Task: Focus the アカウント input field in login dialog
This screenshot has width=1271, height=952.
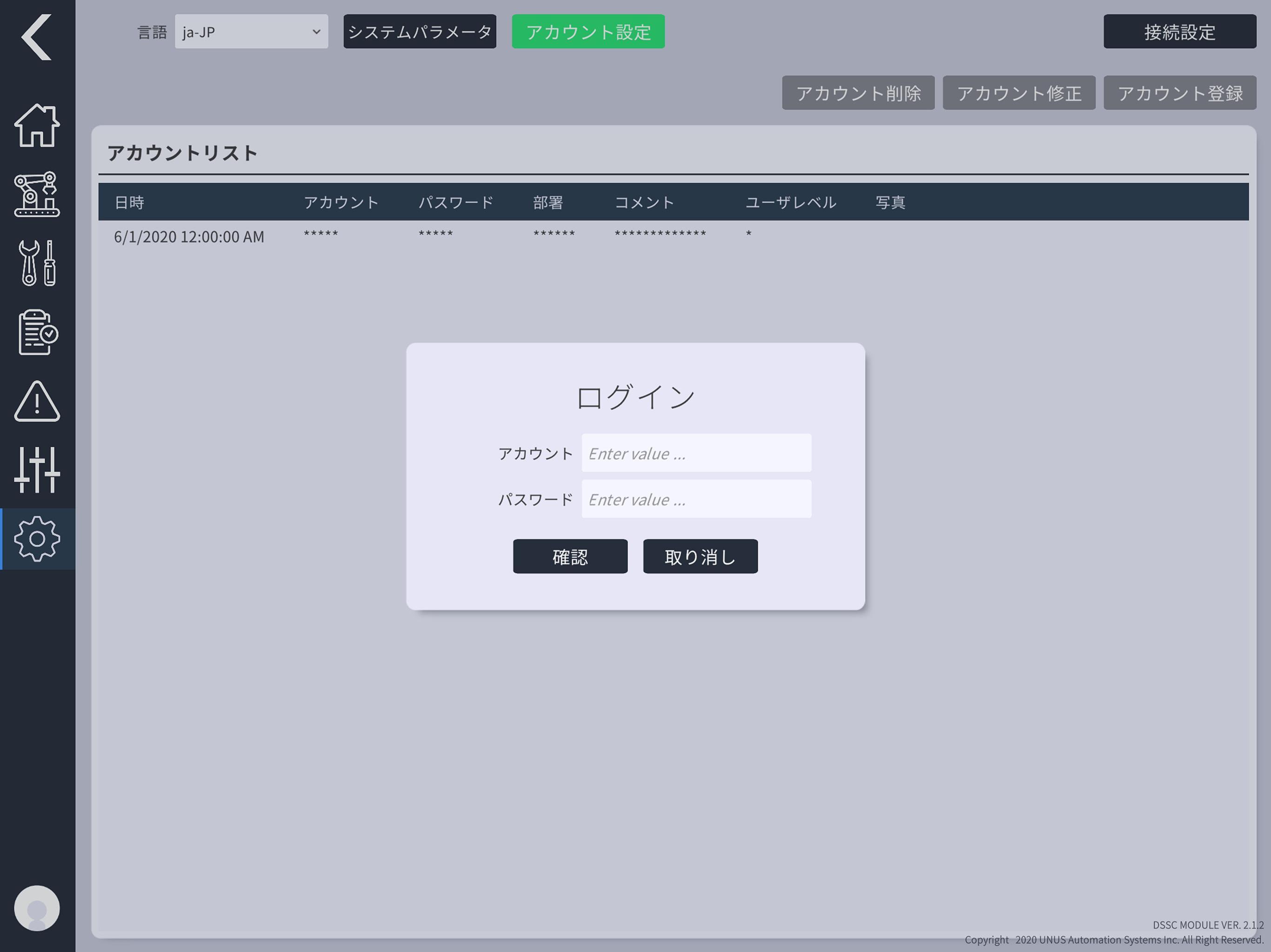Action: pyautogui.click(x=696, y=453)
